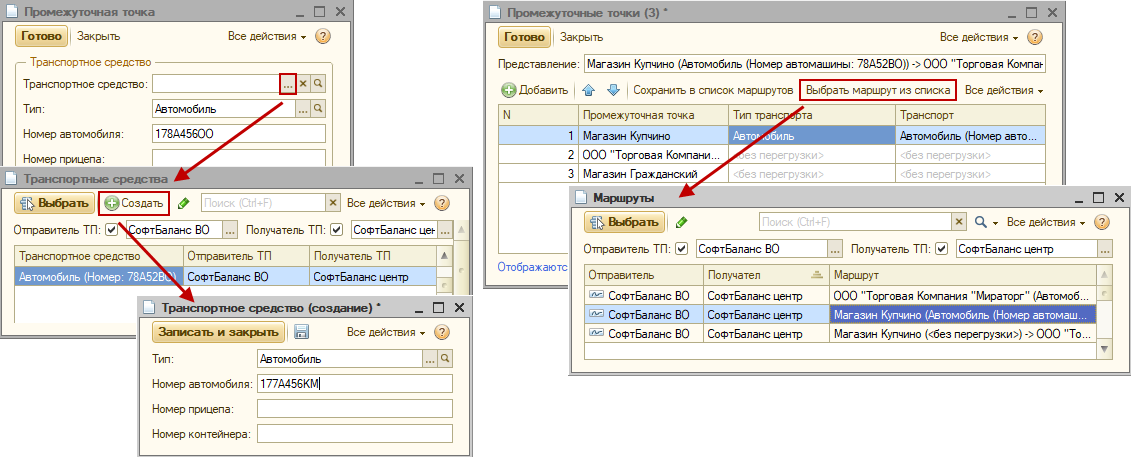
Task: Click Выбрать маршрут из списка button
Action: [x=877, y=90]
